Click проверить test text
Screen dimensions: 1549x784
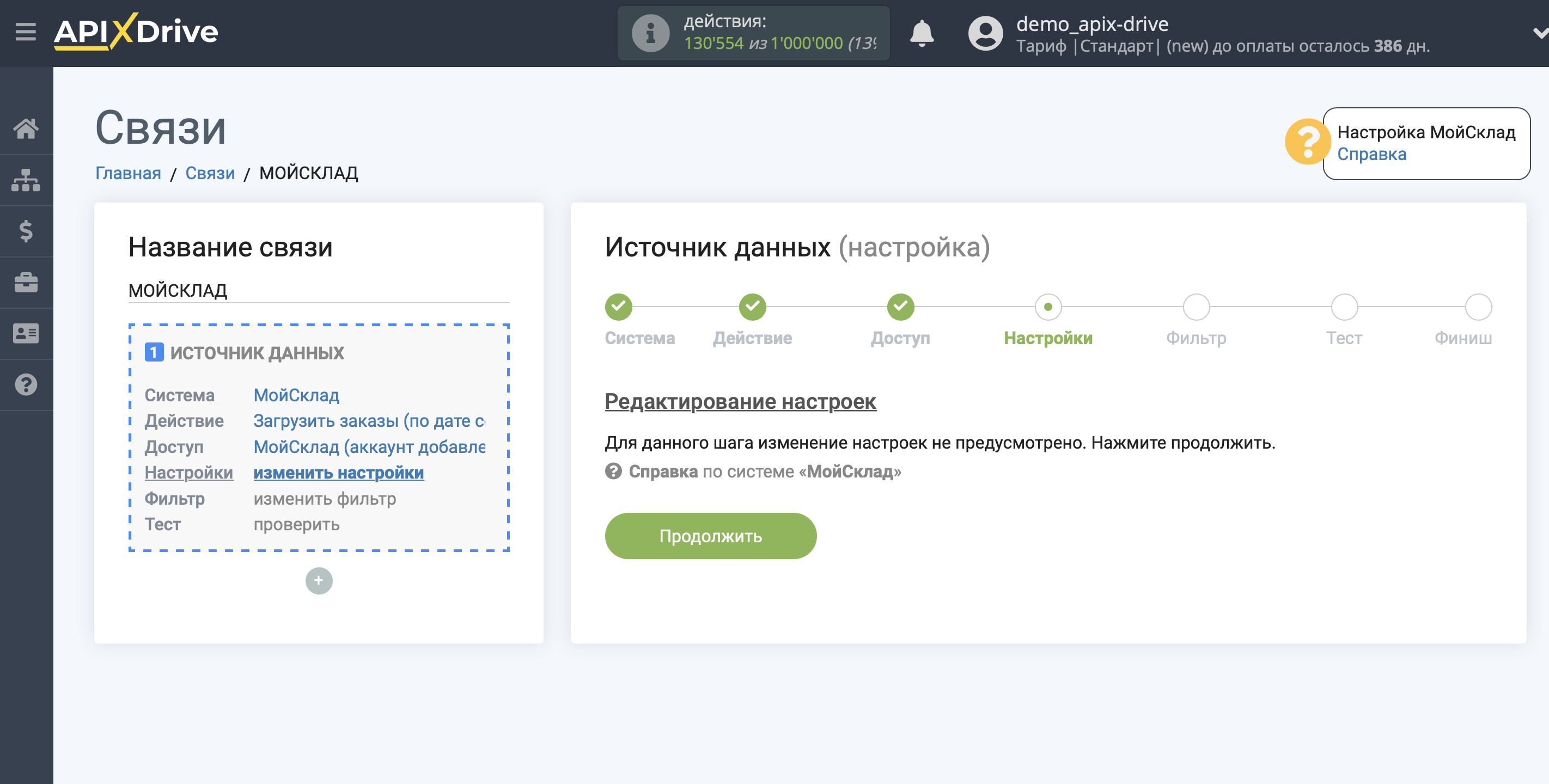(296, 524)
